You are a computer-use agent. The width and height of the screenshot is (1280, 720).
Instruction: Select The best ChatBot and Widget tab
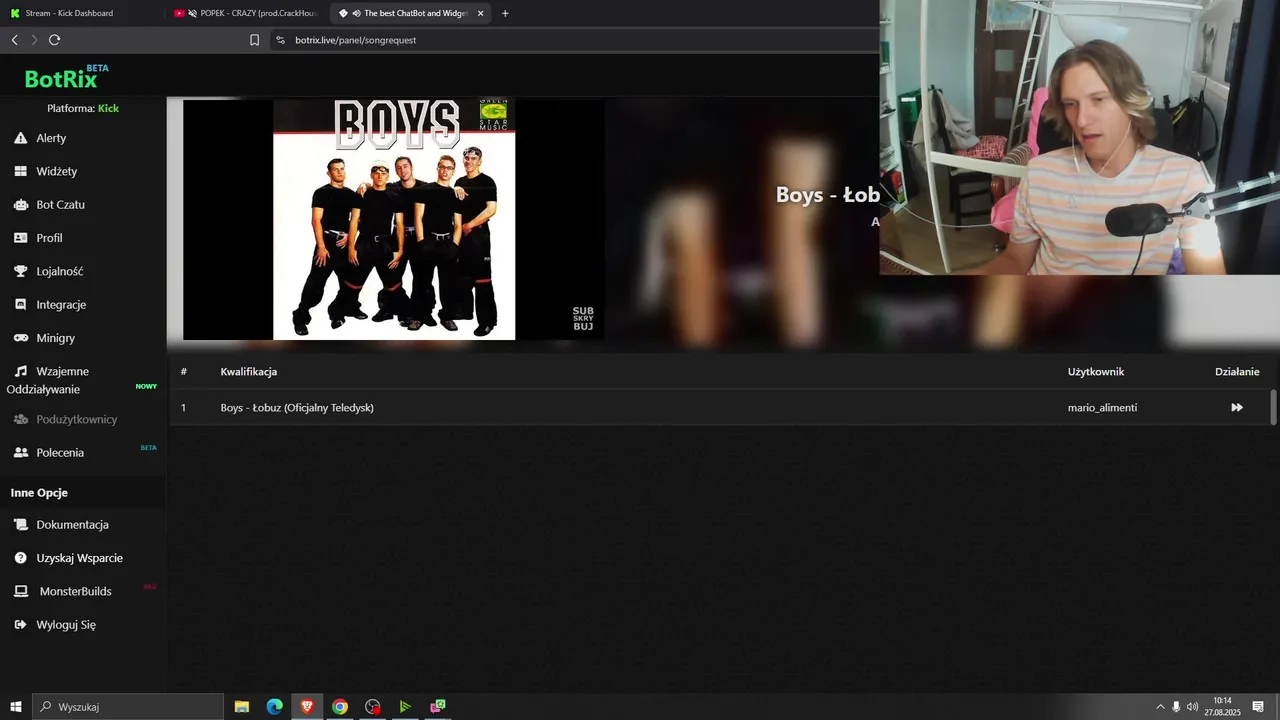point(410,13)
